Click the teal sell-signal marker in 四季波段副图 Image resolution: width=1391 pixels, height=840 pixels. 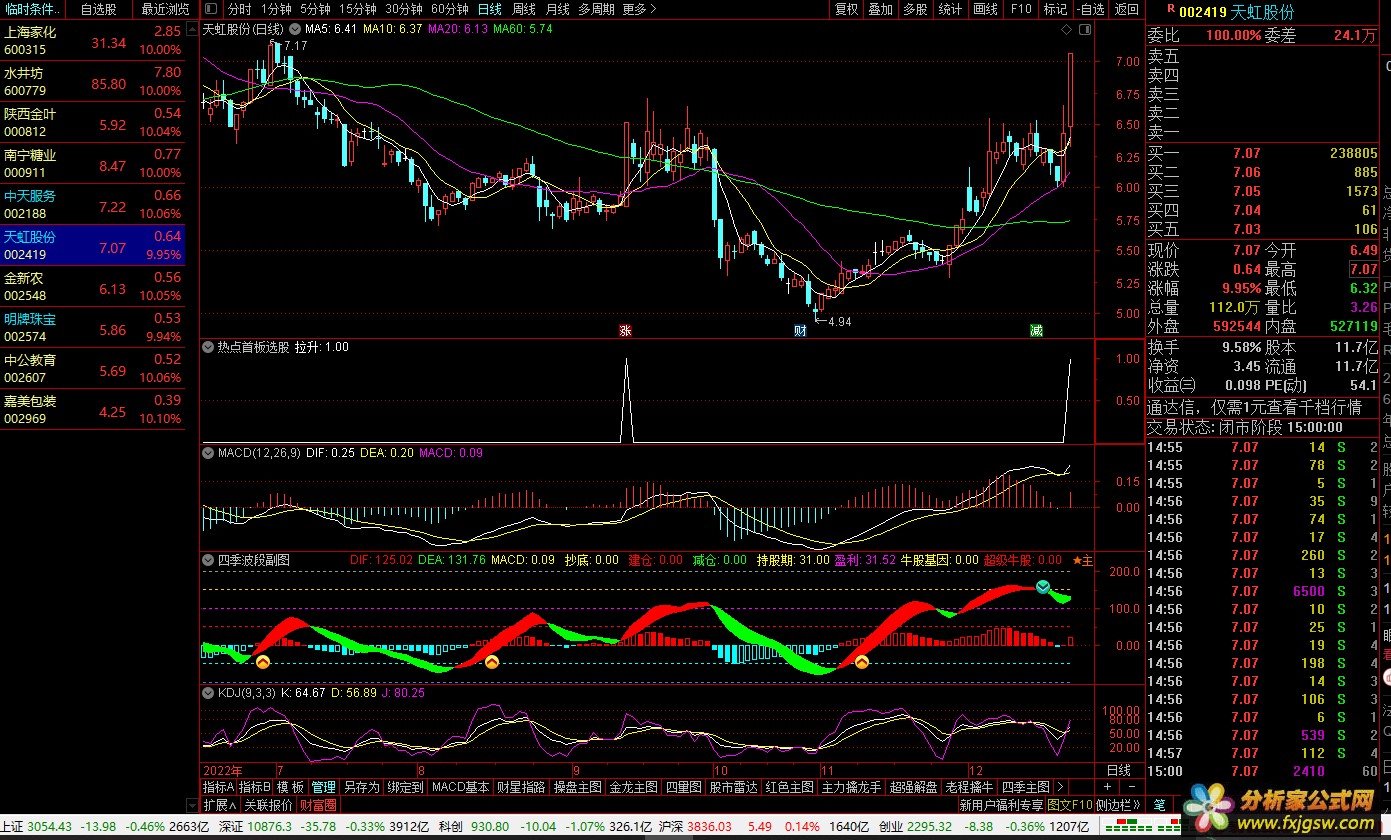(x=1044, y=587)
